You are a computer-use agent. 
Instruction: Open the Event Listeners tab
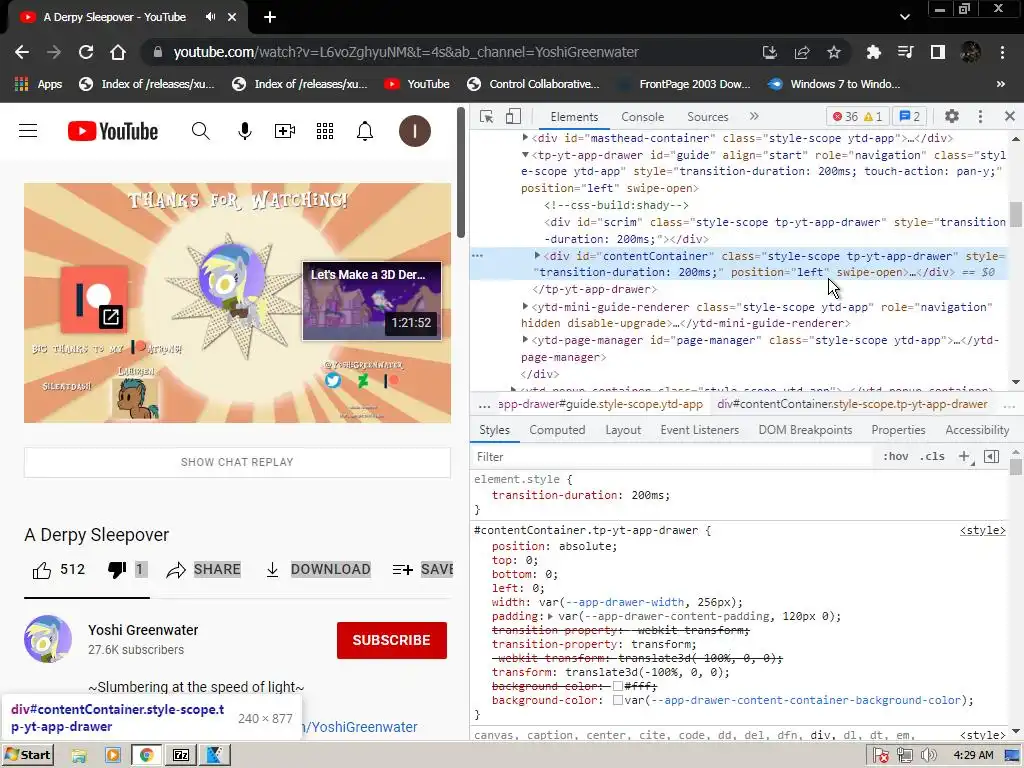click(x=699, y=430)
